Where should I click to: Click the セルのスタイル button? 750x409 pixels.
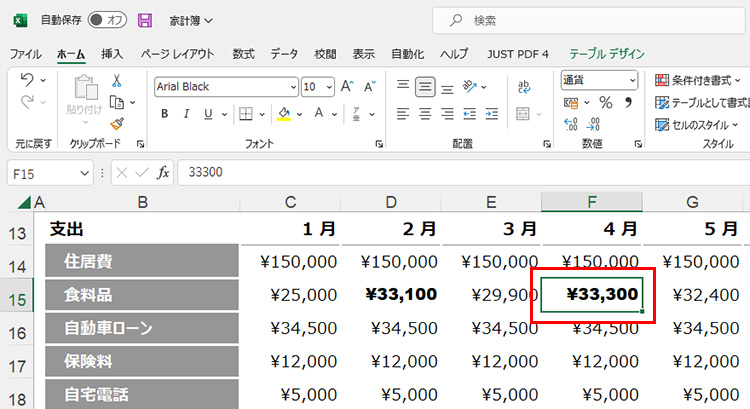point(698,125)
